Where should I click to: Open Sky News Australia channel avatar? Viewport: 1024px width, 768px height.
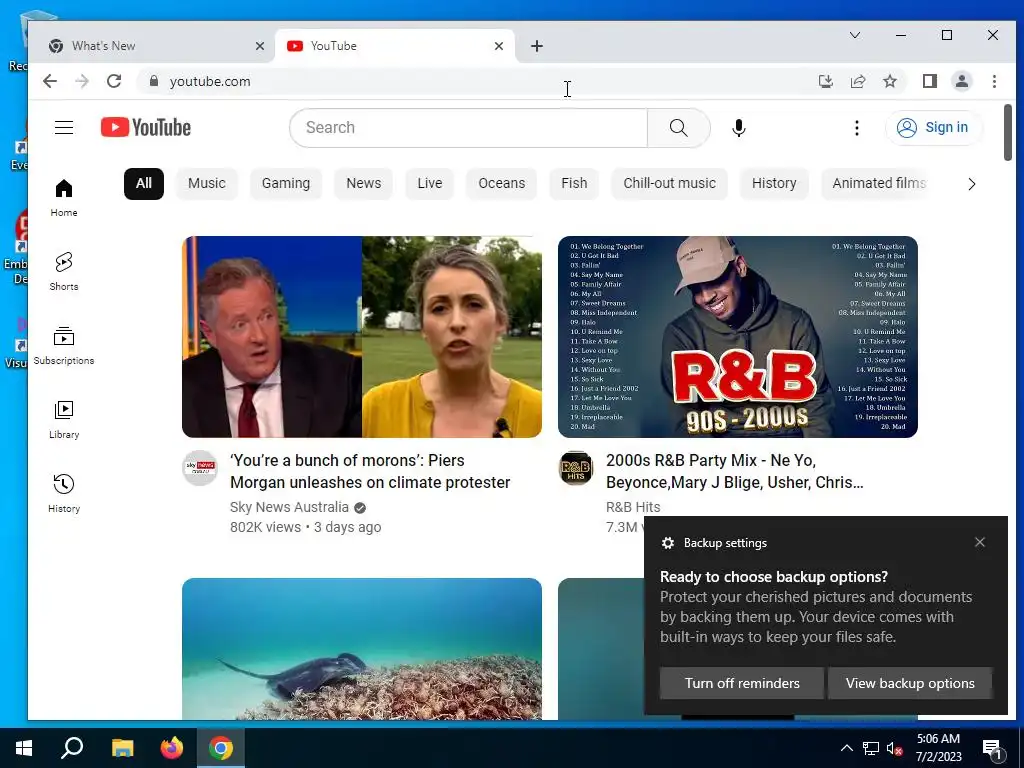tap(200, 468)
